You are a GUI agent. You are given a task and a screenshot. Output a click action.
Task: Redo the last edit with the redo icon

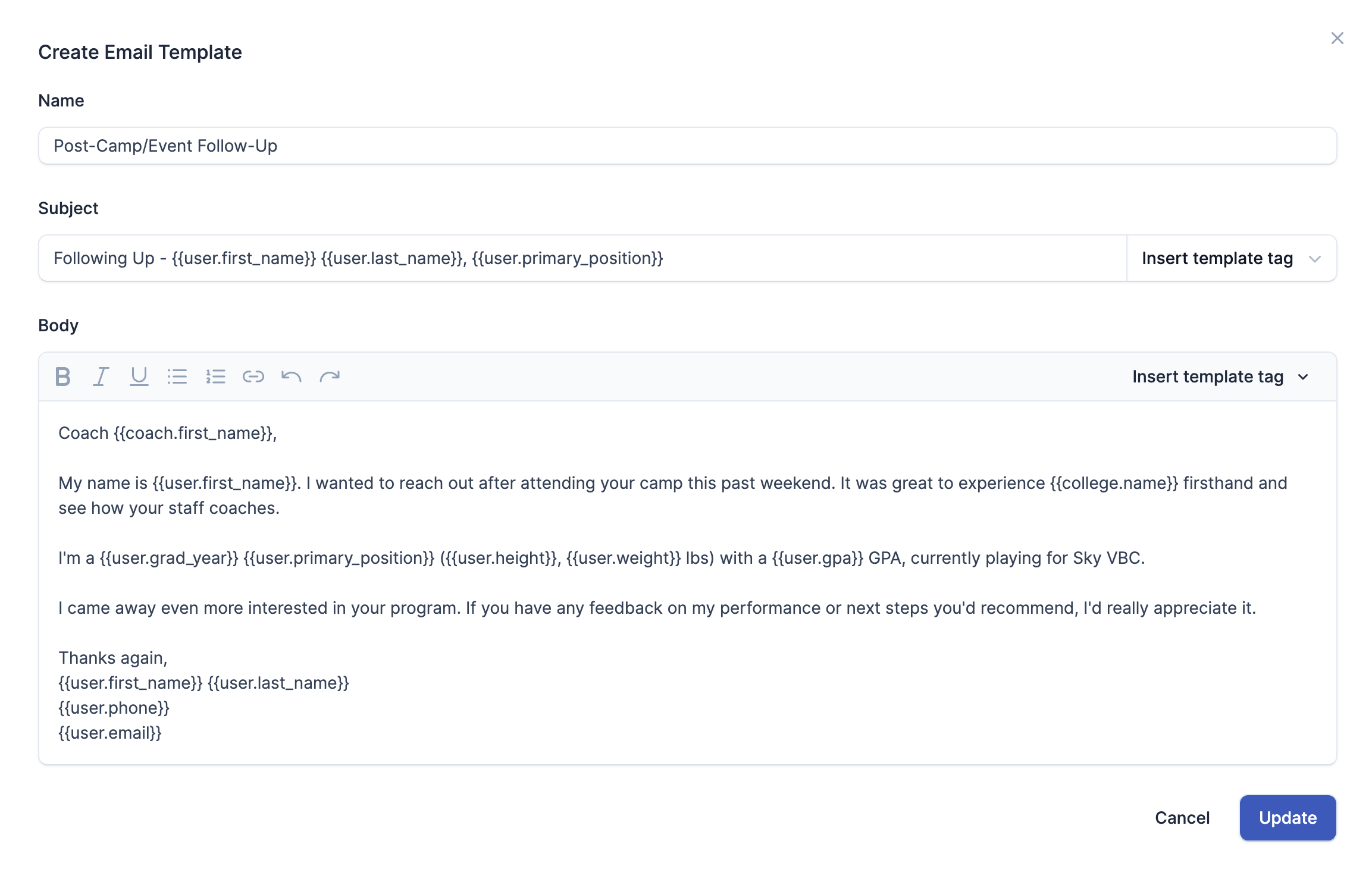pos(330,375)
